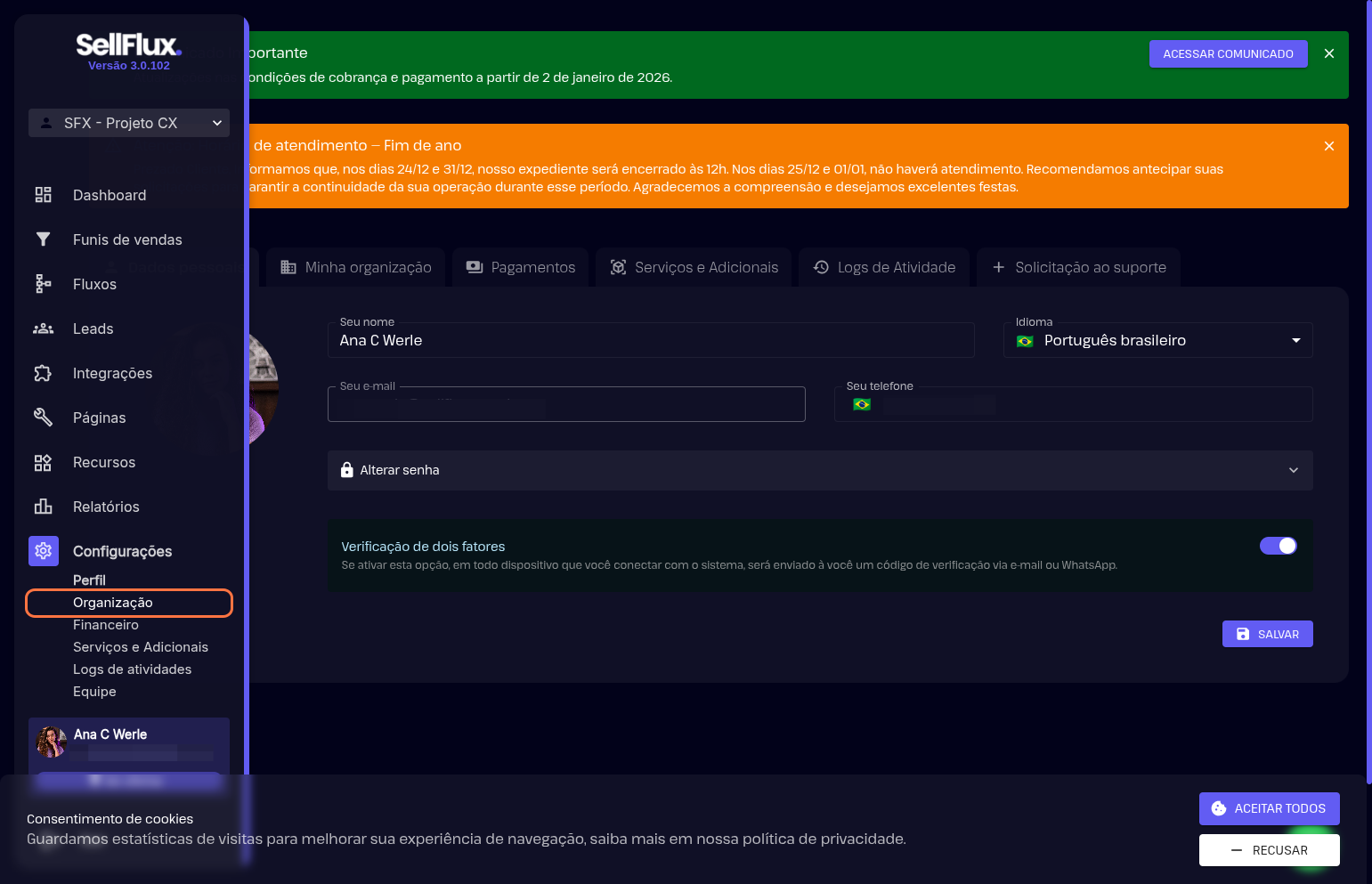
Task: Open Leads via the people icon
Action: [x=43, y=328]
